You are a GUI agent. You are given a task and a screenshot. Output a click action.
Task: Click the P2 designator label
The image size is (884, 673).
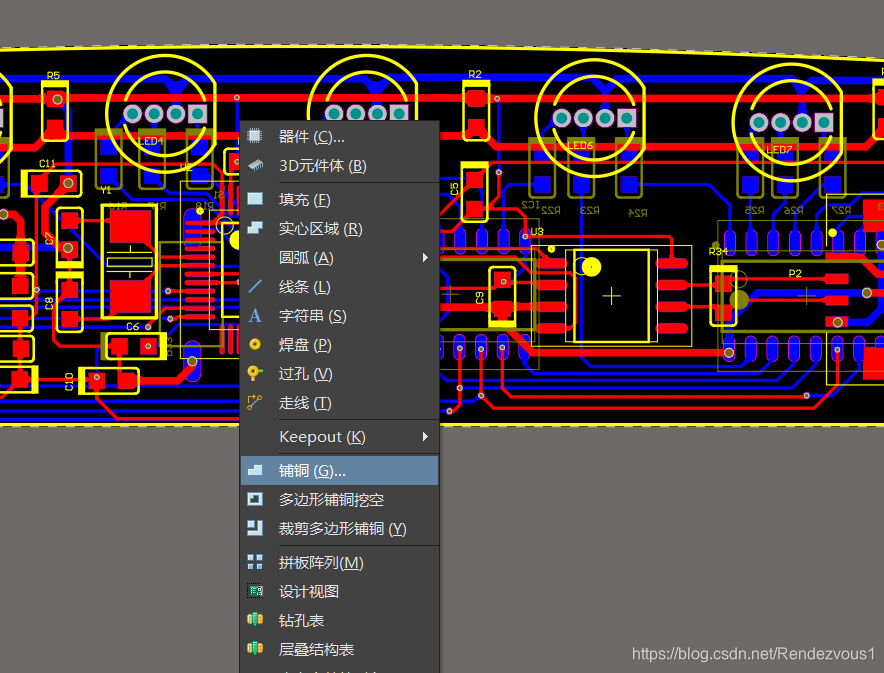(795, 273)
